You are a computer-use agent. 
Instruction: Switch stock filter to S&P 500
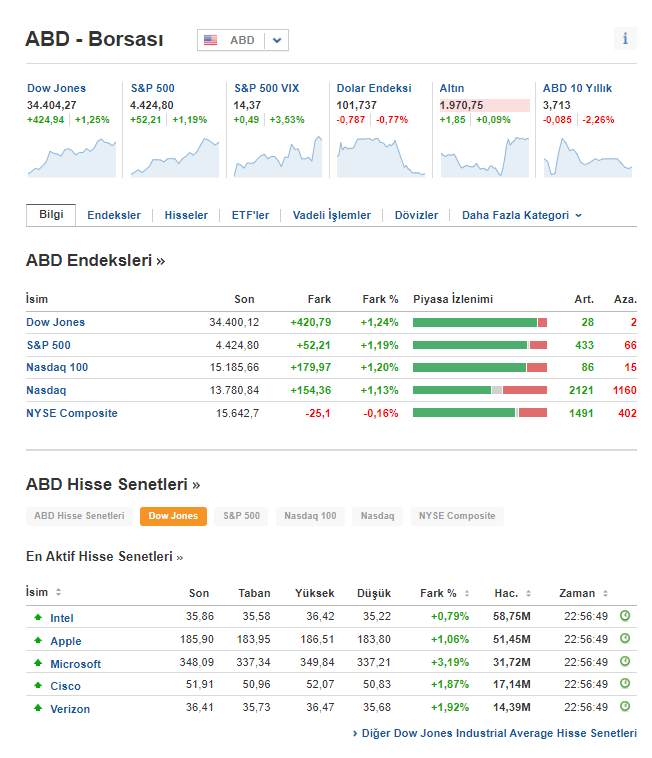click(241, 516)
